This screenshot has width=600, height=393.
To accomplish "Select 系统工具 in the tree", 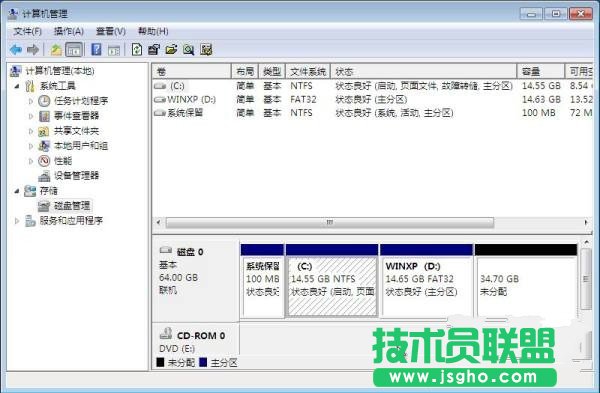I will pyautogui.click(x=57, y=86).
